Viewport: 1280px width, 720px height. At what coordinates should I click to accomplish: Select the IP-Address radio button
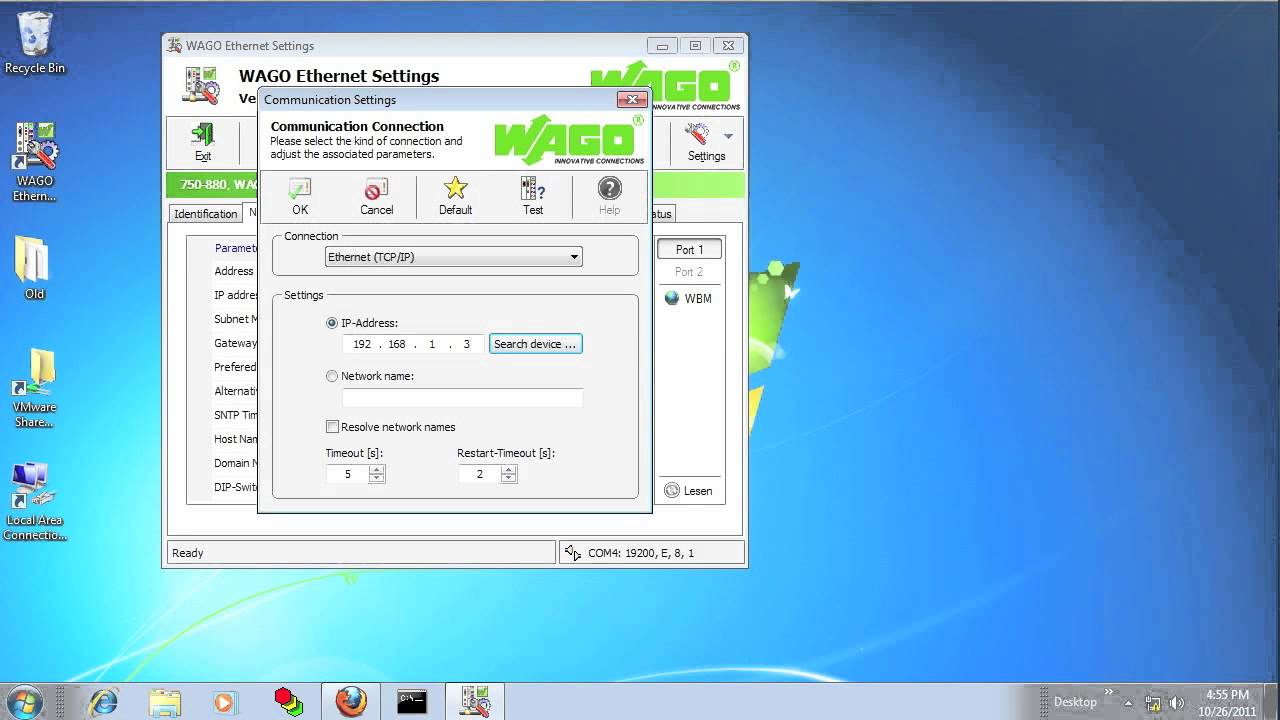[x=332, y=323]
